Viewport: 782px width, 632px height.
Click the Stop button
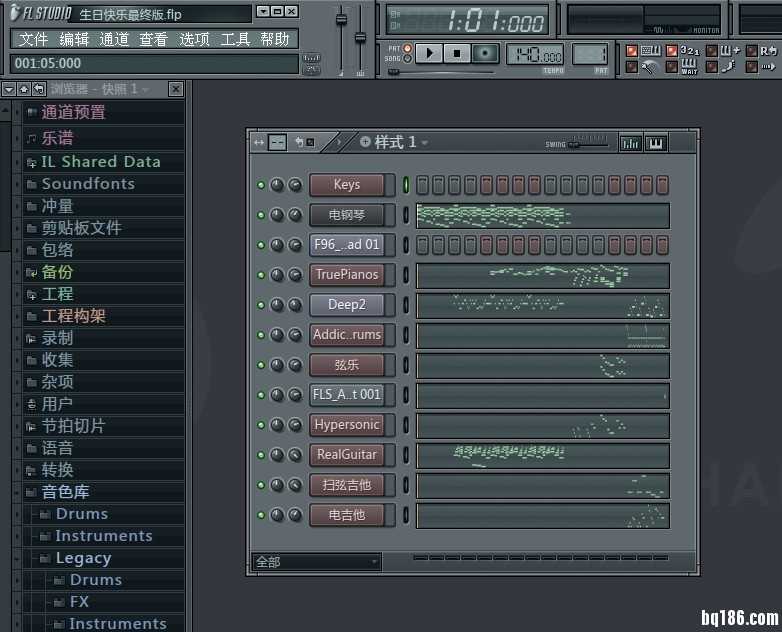point(457,53)
